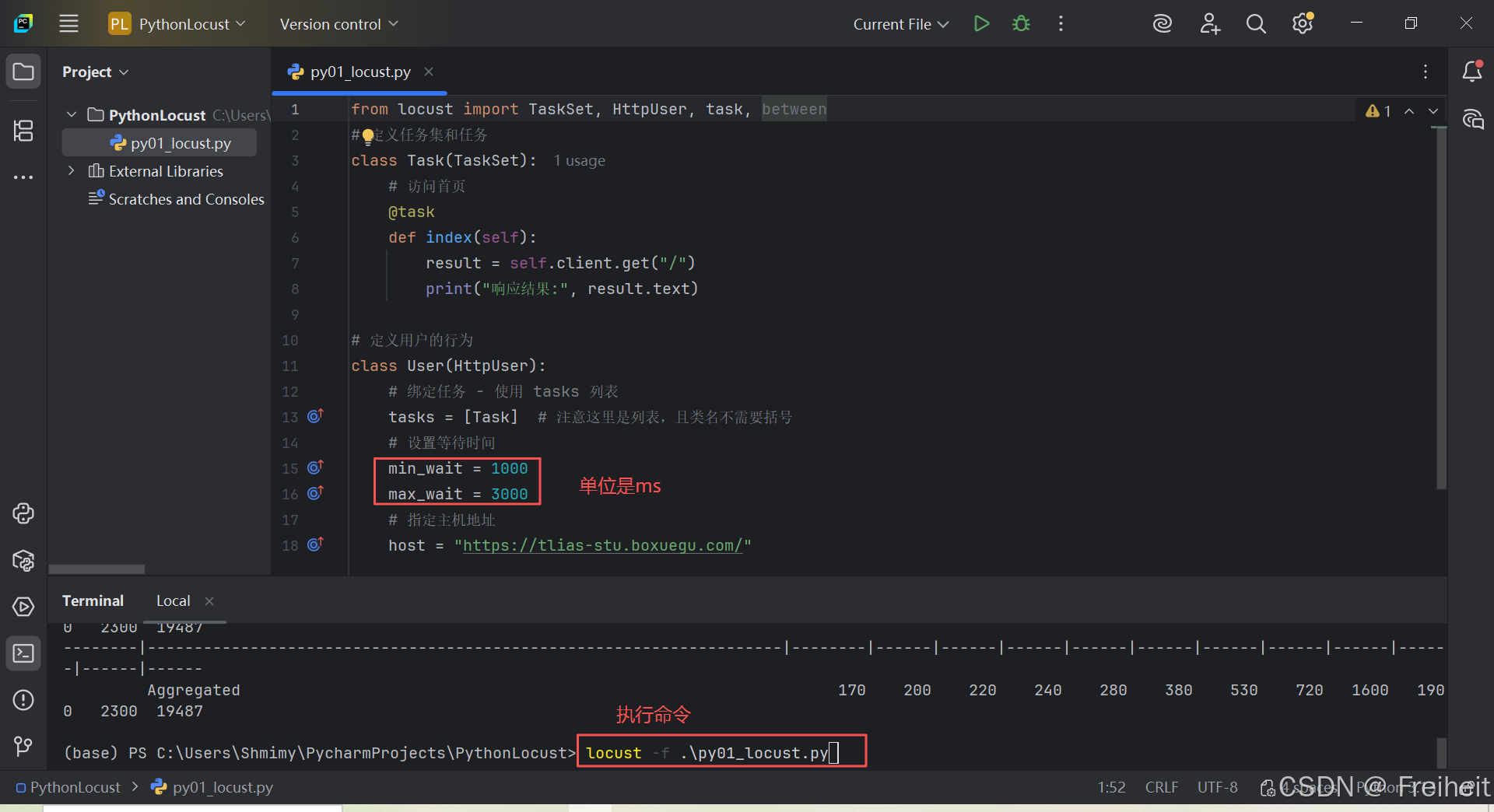Image resolution: width=1494 pixels, height=812 pixels.
Task: Click the word between on line 1
Action: 794,110
